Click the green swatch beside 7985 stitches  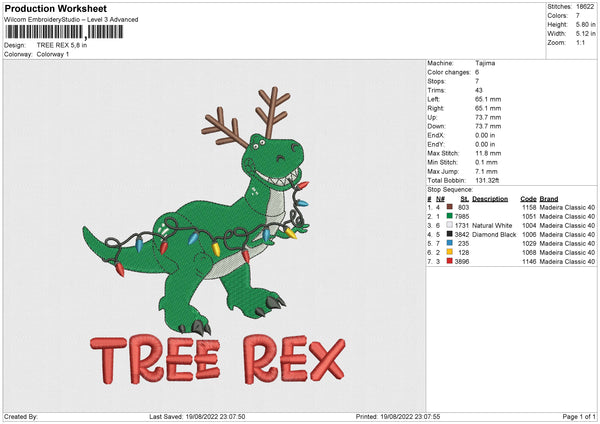pyautogui.click(x=450, y=216)
